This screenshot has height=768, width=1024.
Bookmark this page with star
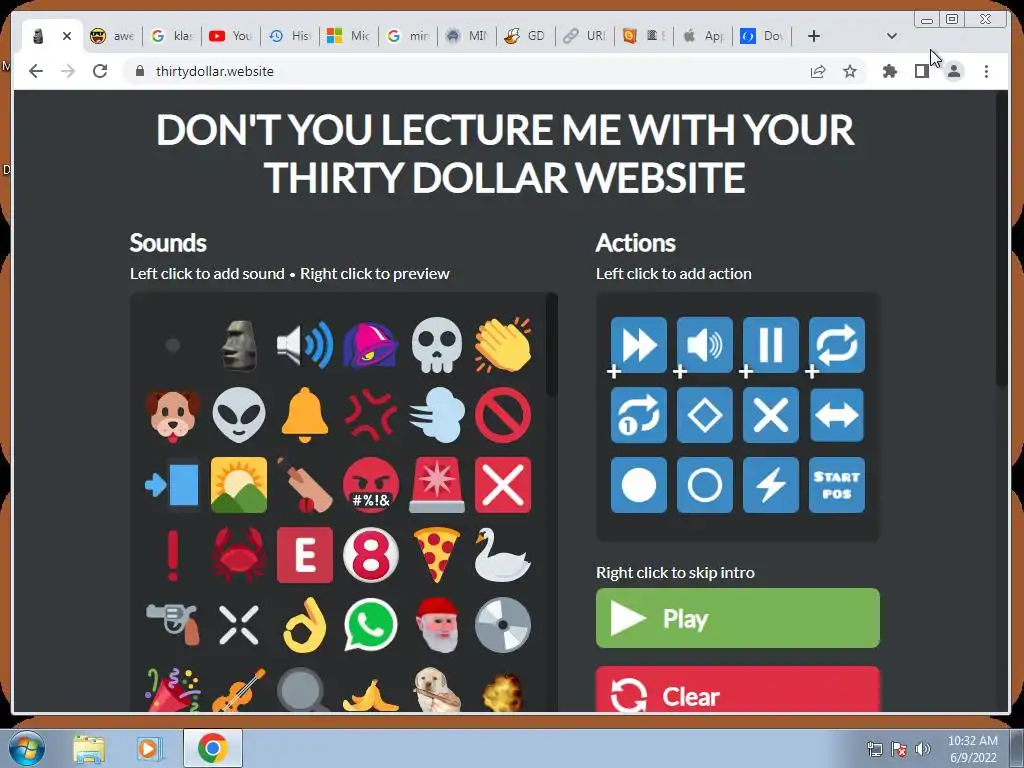pyautogui.click(x=849, y=71)
